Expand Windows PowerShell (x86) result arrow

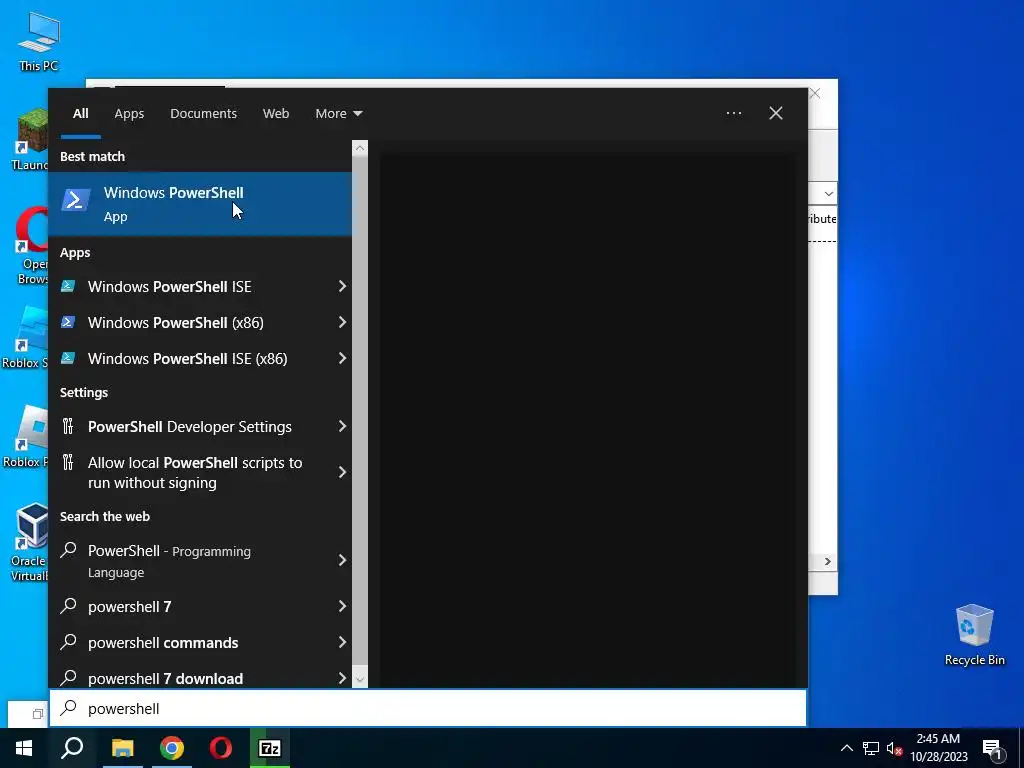click(x=342, y=322)
